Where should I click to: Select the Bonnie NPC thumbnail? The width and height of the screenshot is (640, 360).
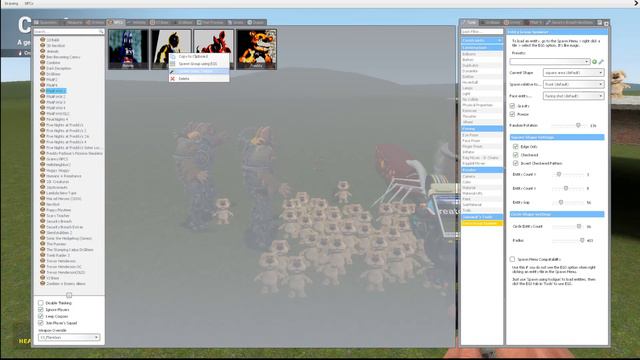click(x=128, y=49)
